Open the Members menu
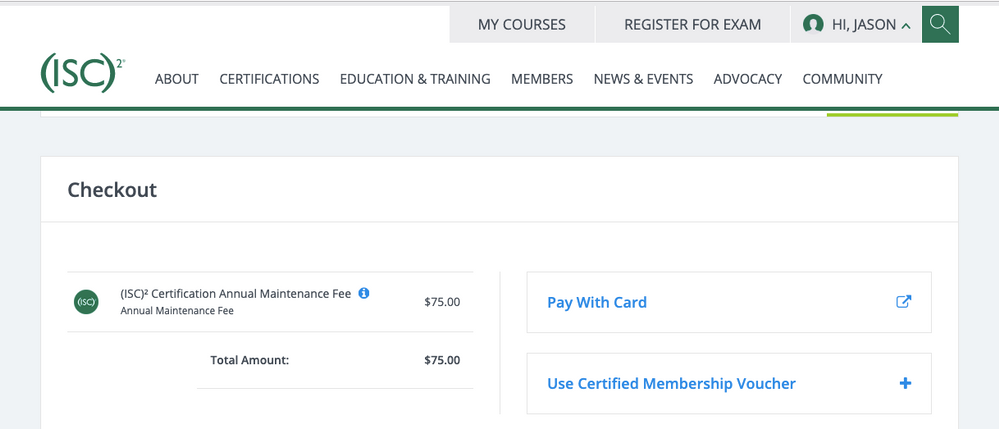This screenshot has width=999, height=429. [542, 79]
